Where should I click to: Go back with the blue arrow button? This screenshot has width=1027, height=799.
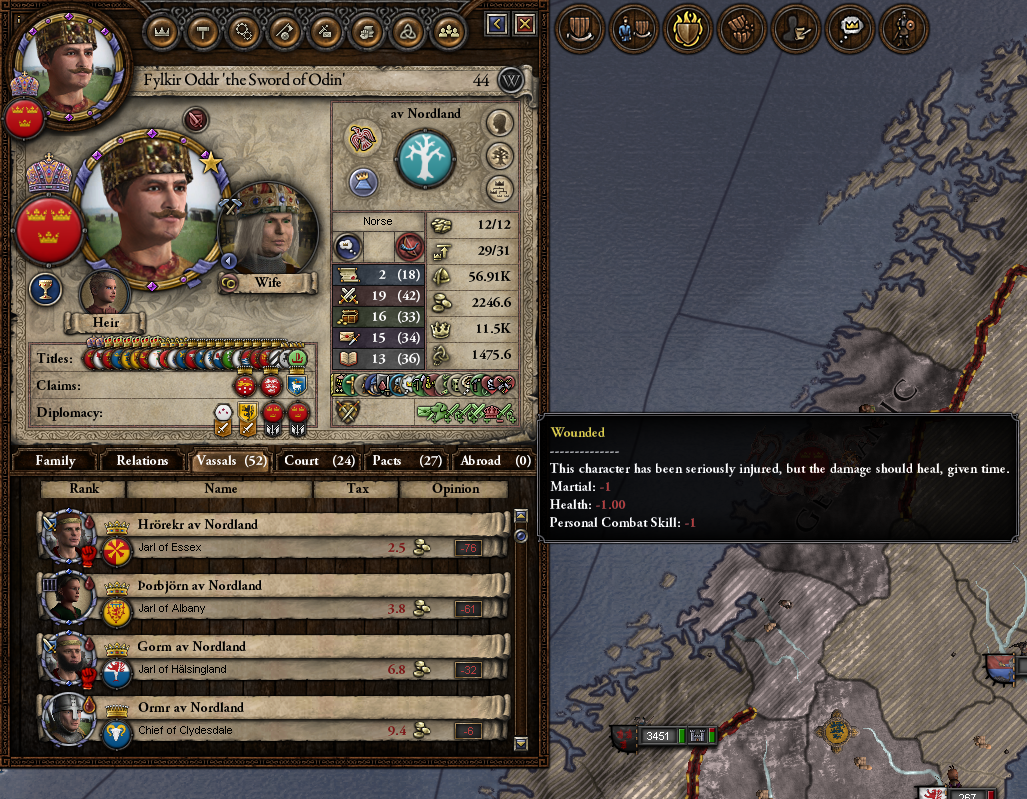click(x=496, y=25)
